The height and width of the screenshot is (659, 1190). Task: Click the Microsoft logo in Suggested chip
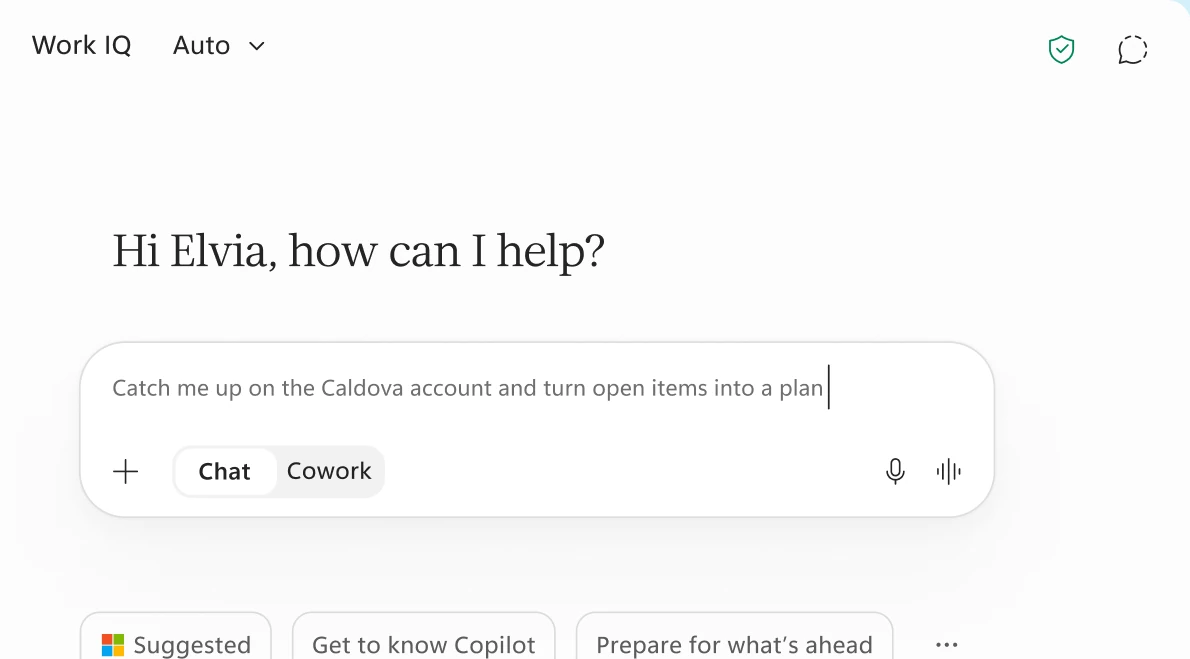click(x=113, y=645)
